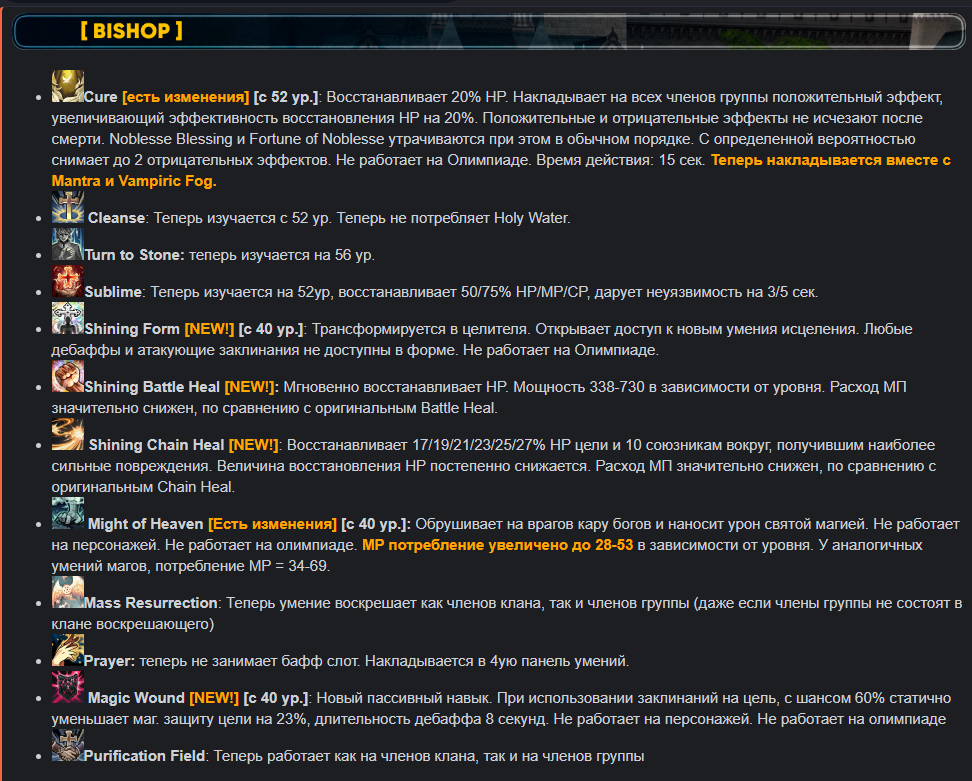The image size is (972, 781).
Task: Click the Prayer skill icon
Action: [67, 650]
